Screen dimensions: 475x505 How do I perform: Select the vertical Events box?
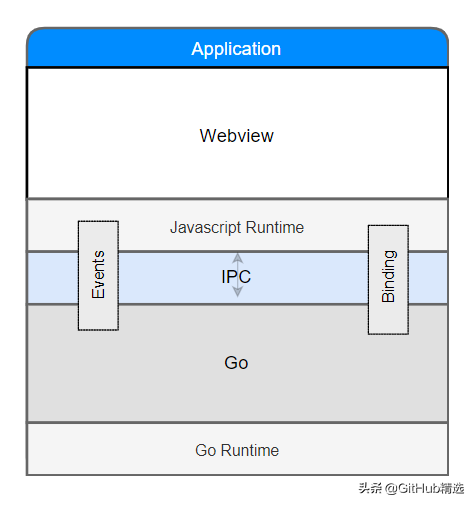(98, 276)
